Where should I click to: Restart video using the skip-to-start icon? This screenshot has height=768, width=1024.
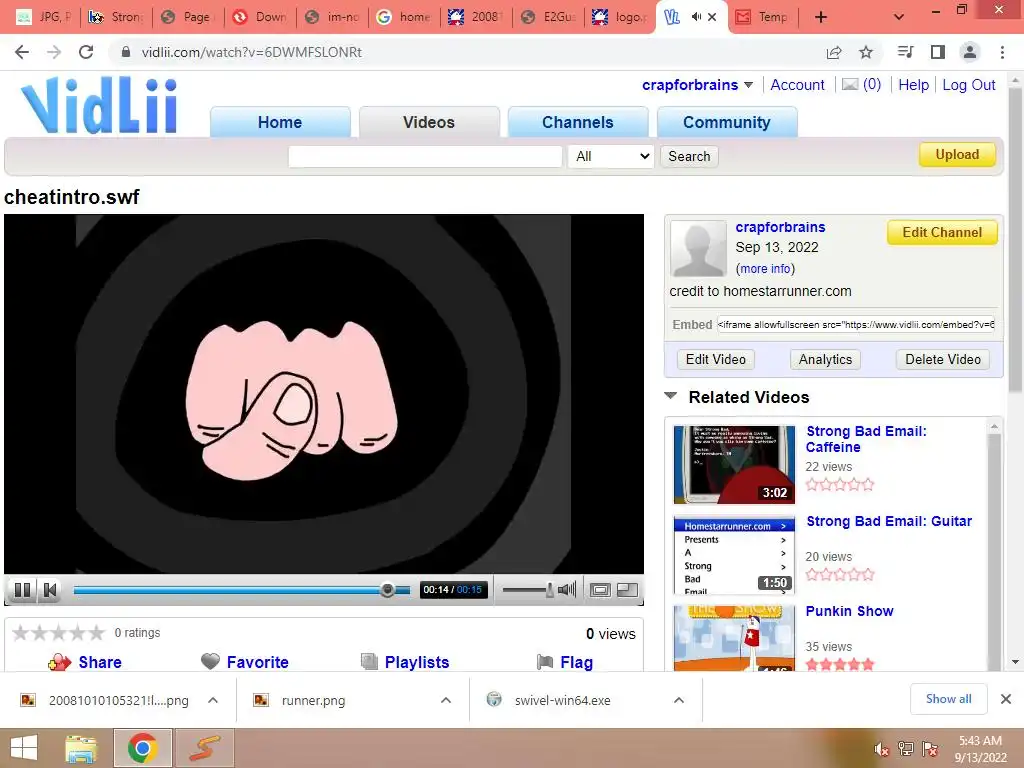50,590
